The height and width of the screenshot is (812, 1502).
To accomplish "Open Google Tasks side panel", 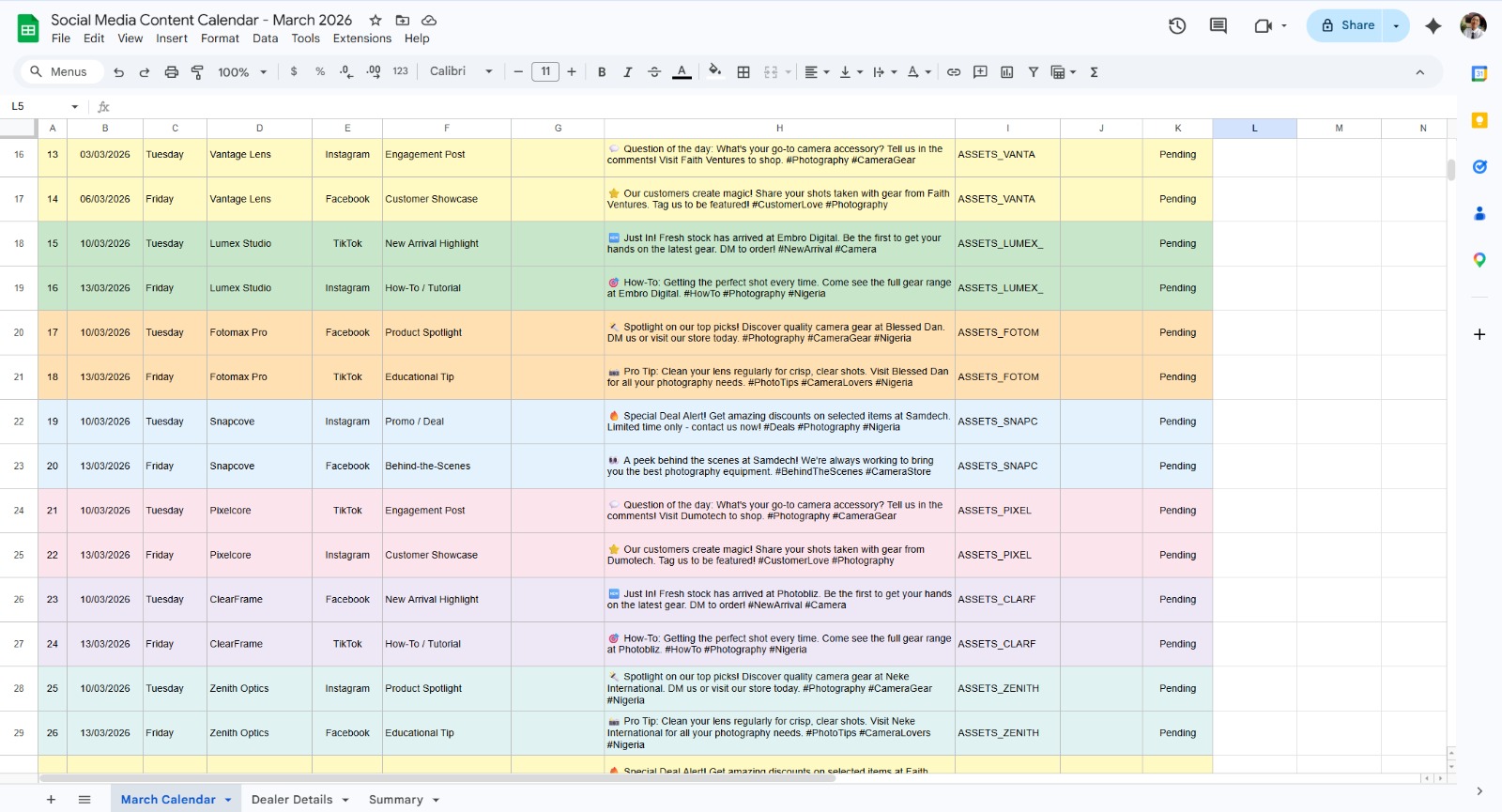I will click(x=1479, y=166).
